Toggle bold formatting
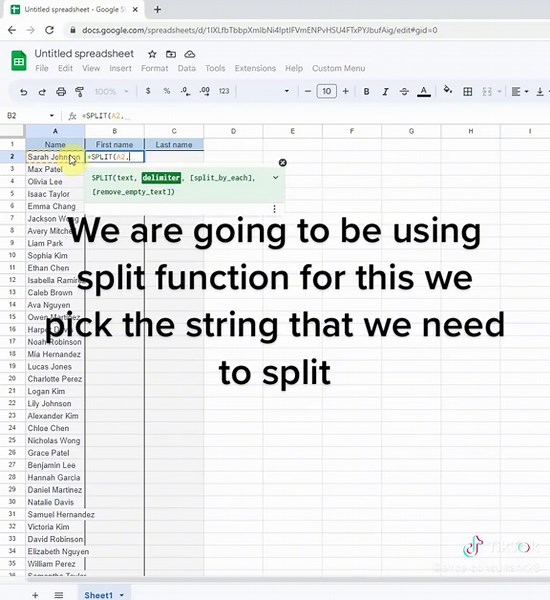The height and width of the screenshot is (600, 550). pyautogui.click(x=366, y=91)
